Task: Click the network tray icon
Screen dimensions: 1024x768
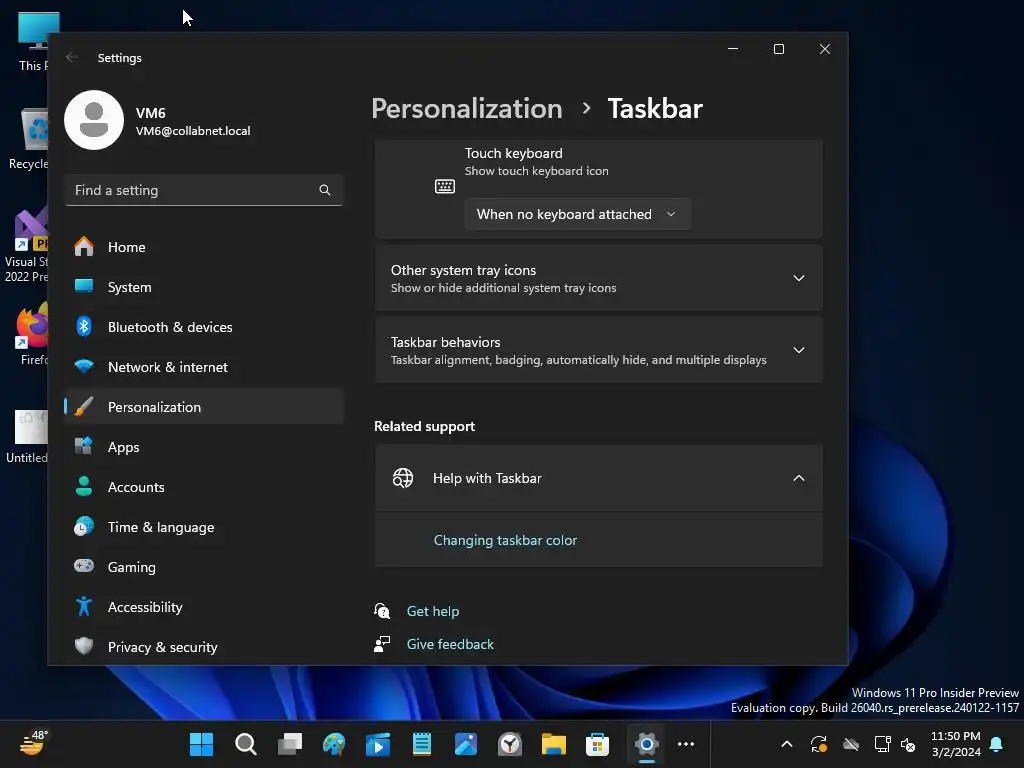Action: (x=882, y=744)
